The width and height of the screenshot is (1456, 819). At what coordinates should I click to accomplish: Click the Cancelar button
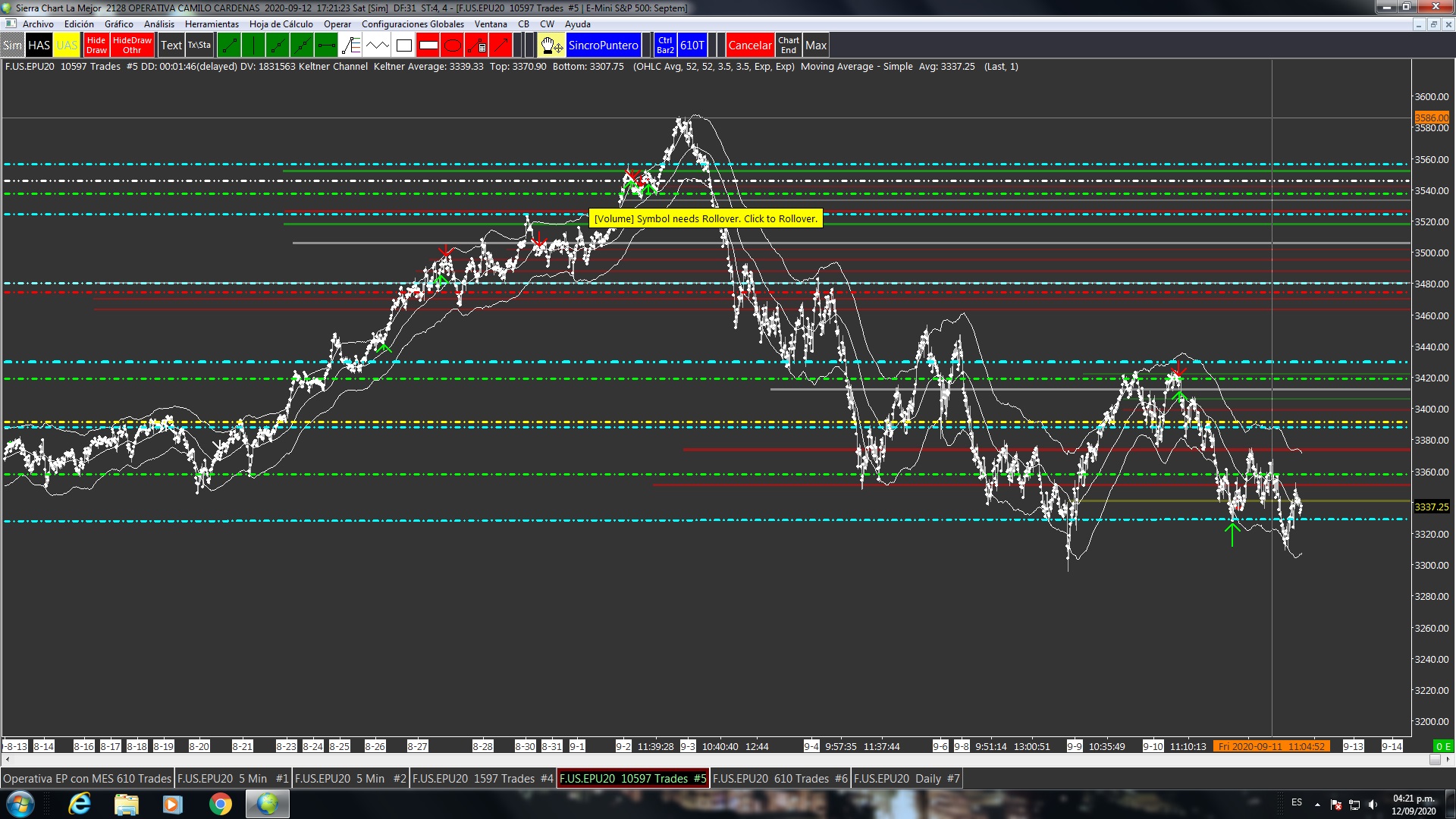pos(749,45)
